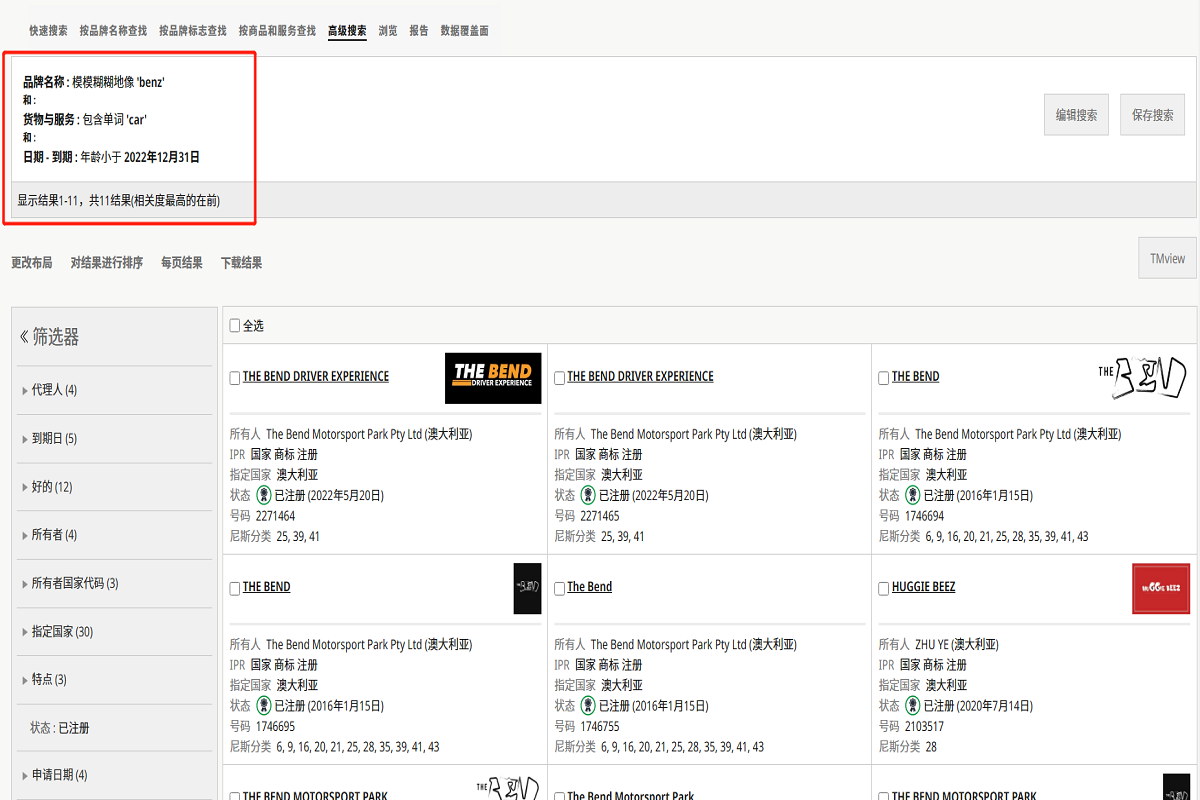This screenshot has height=800, width=1200.
Task: Click the 编辑搜索 button
Action: click(1076, 115)
